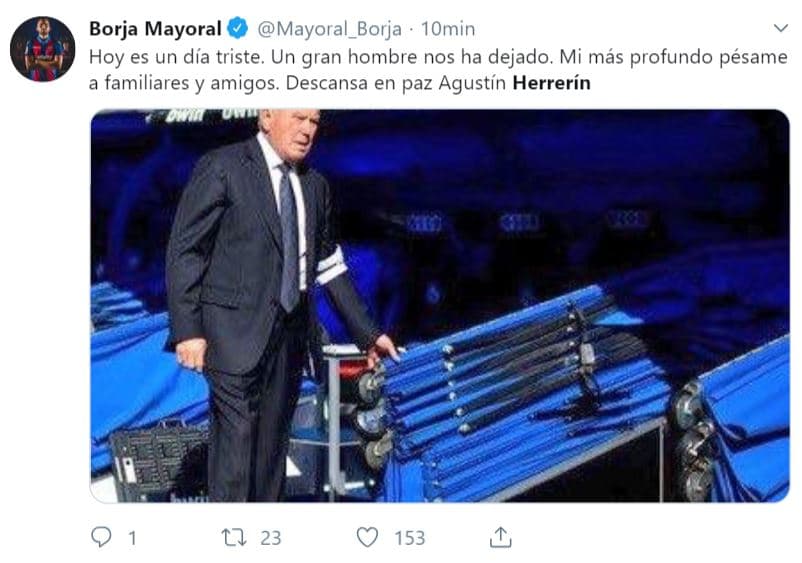This screenshot has width=802, height=563.
Task: Click the text "Descansa en paz Agustín"
Action: (x=396, y=83)
